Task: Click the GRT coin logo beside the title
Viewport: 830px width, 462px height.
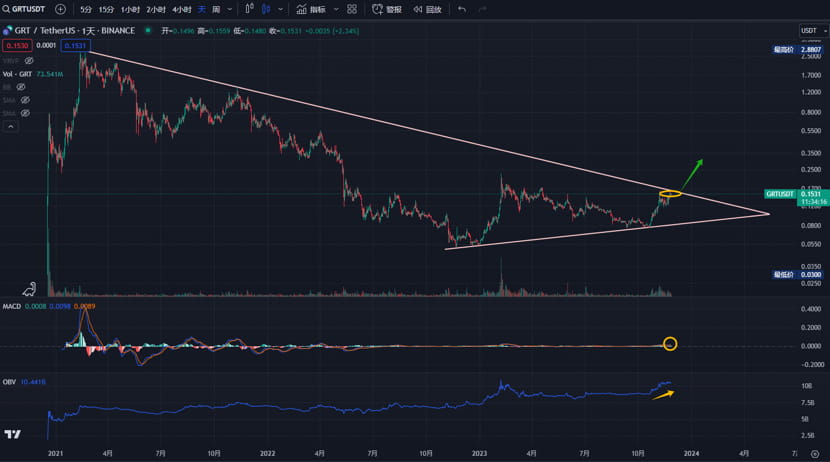Action: tap(7, 31)
